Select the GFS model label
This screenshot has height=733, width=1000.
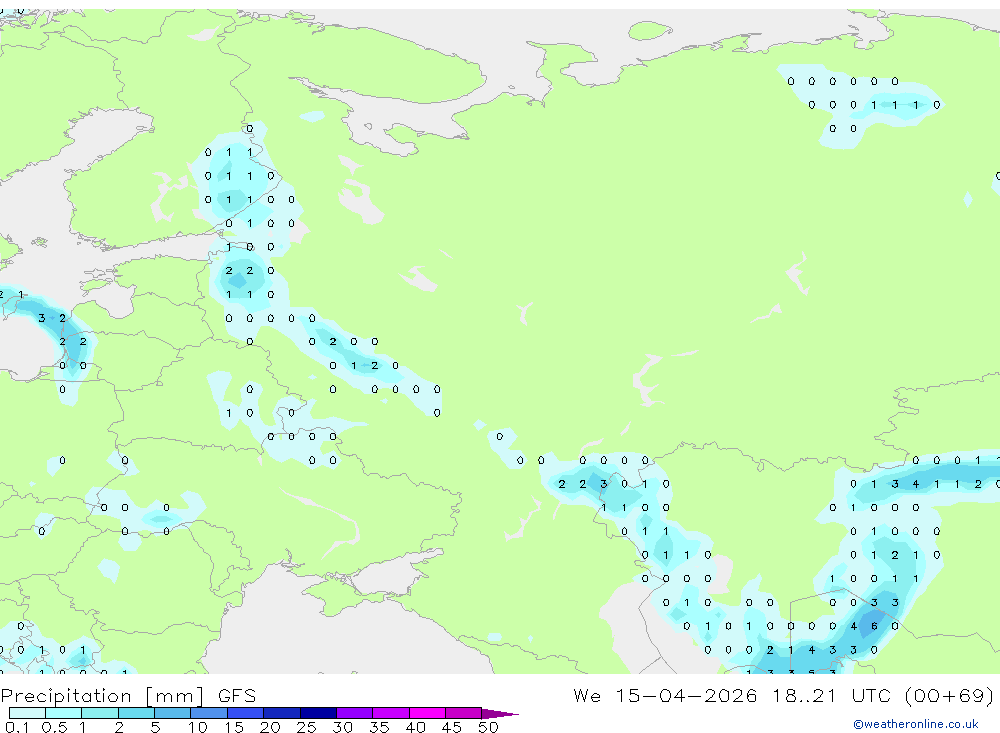[237, 696]
